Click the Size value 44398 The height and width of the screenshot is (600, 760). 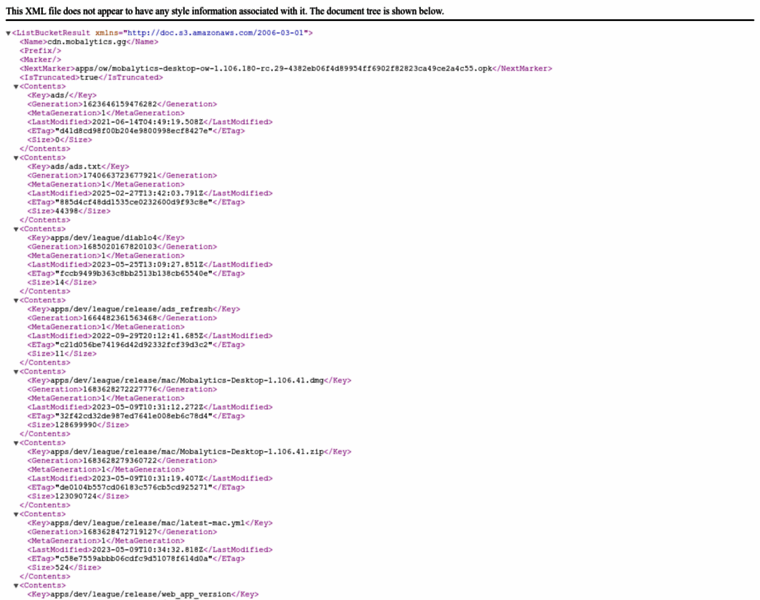pos(66,211)
